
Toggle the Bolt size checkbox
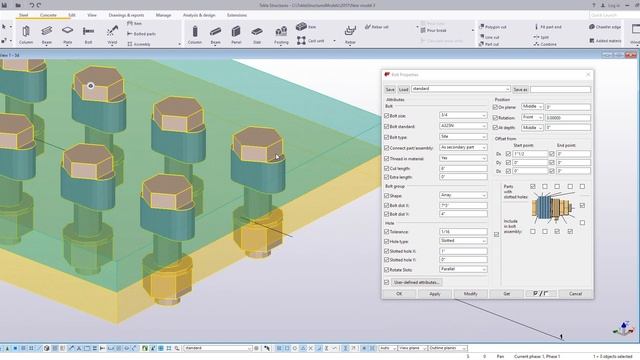pos(387,116)
